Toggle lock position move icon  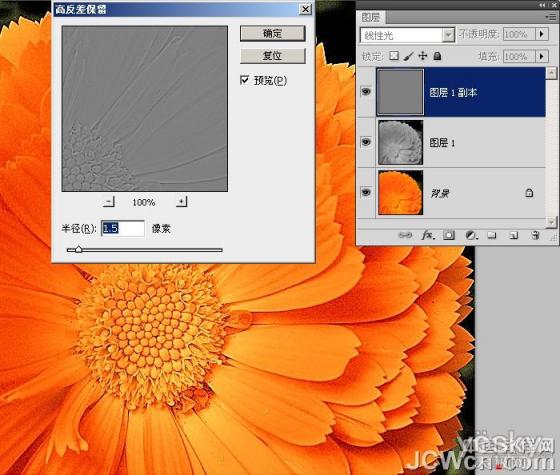tap(423, 56)
